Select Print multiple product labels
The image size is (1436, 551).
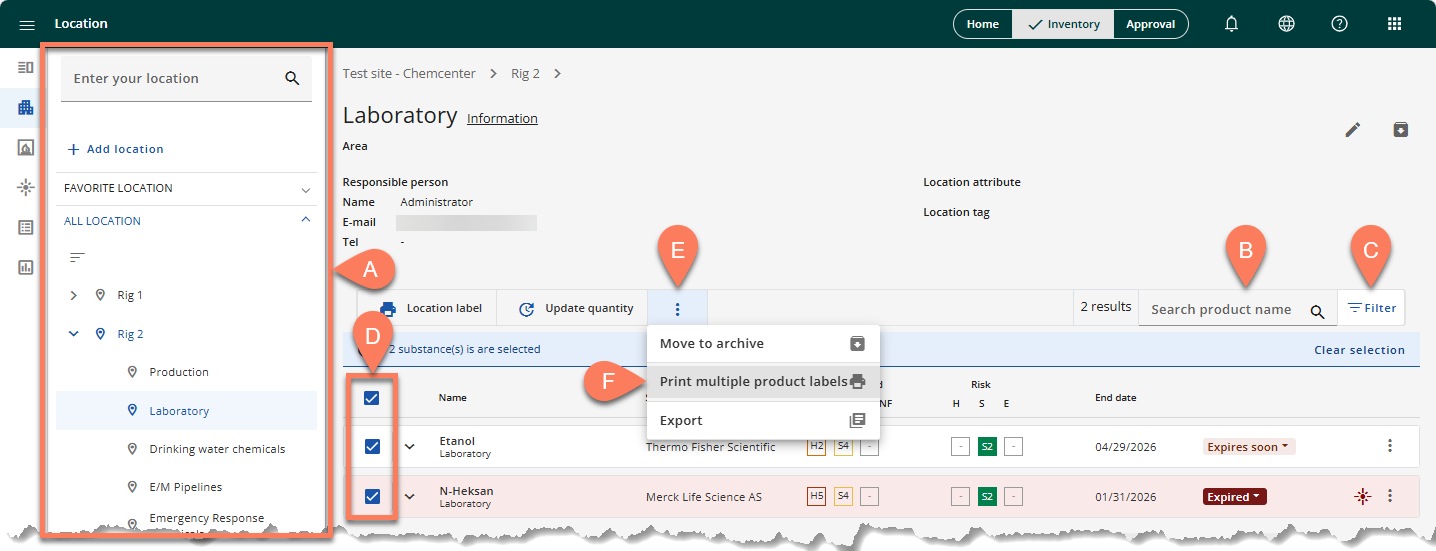[752, 381]
